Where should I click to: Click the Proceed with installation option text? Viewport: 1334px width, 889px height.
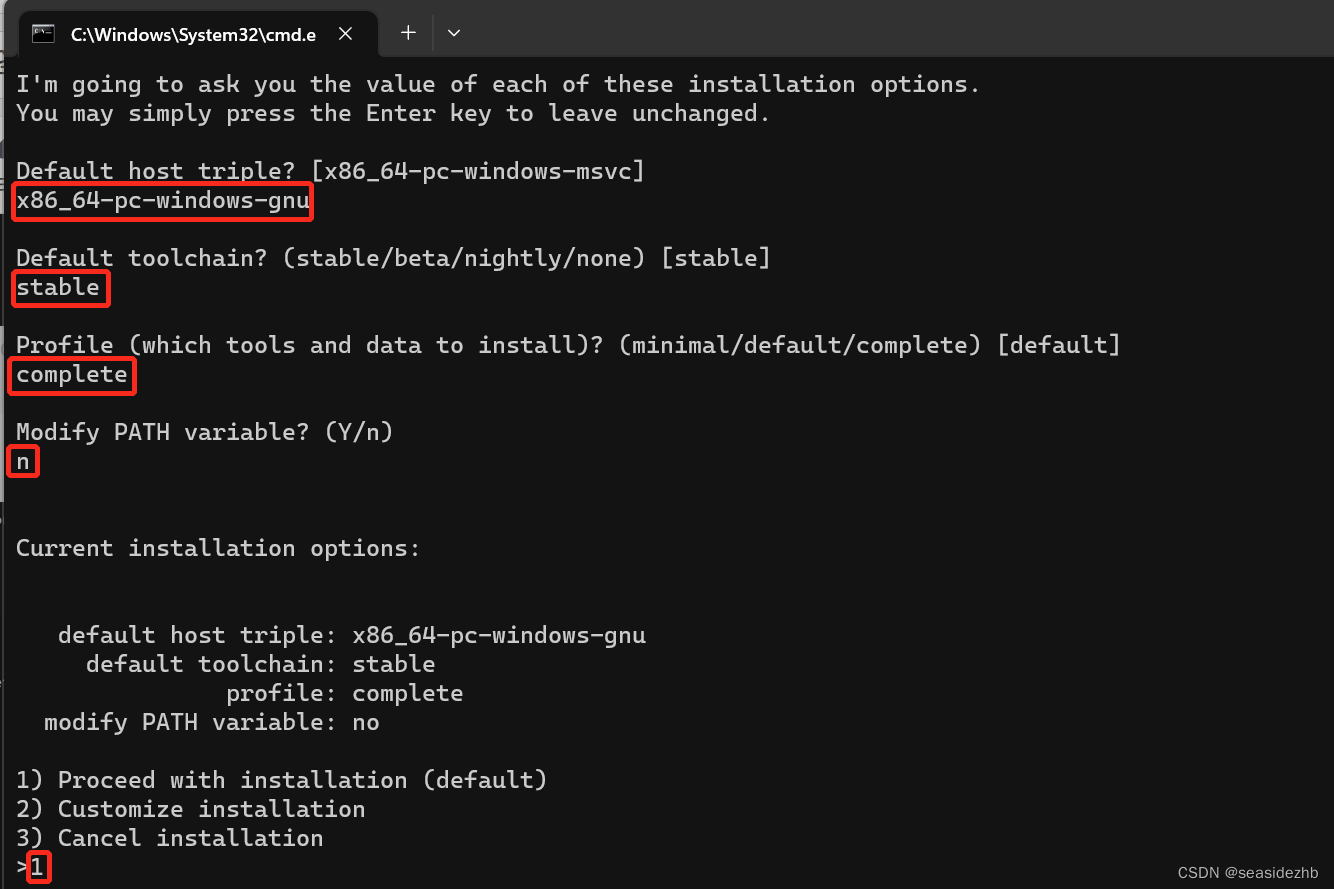coord(280,779)
